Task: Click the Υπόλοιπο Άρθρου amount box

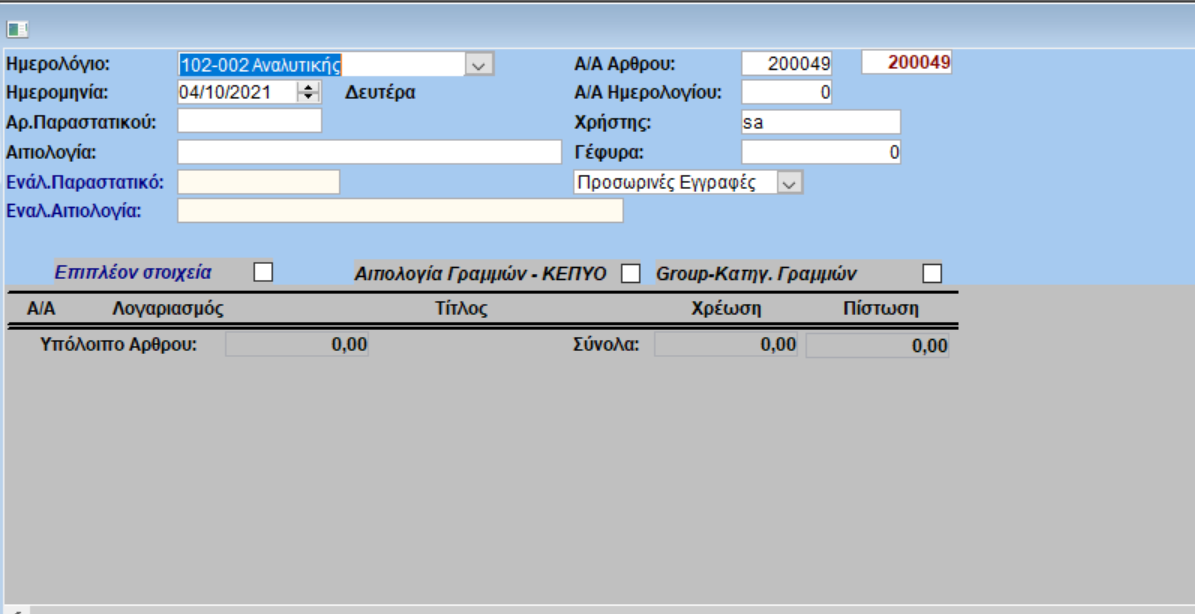Action: 297,345
